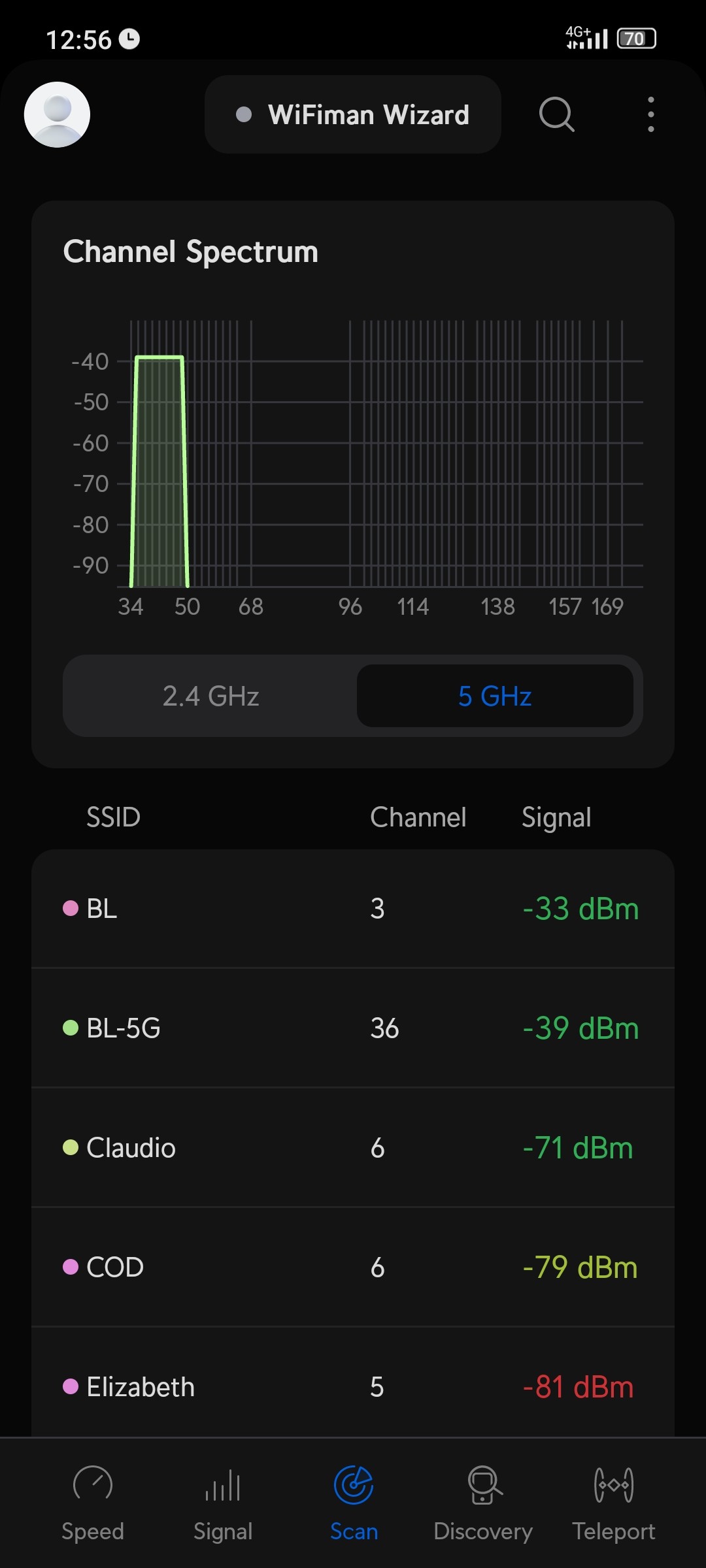Screen dimensions: 706x1568
Task: Tap the Channel column header
Action: (418, 817)
